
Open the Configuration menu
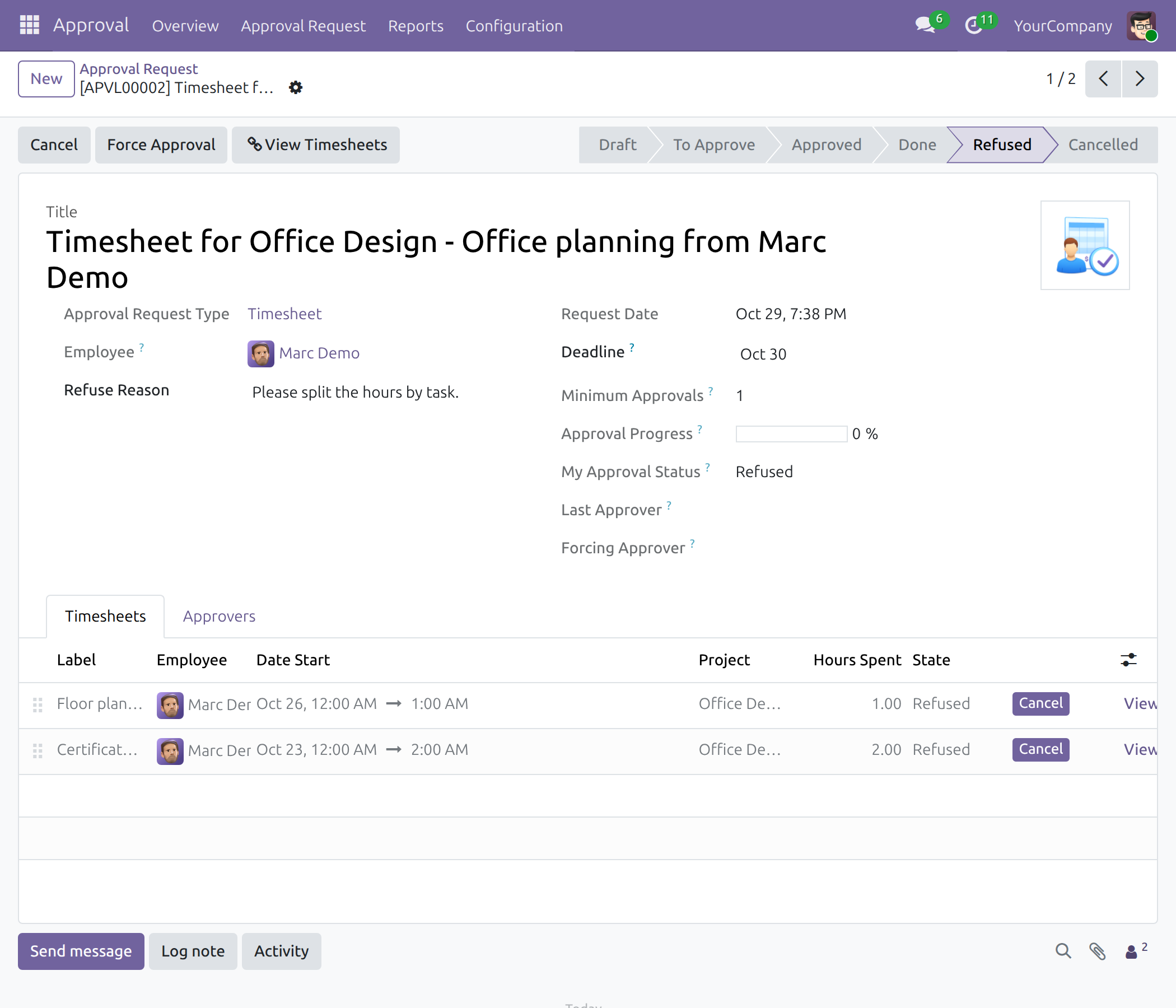tap(514, 26)
